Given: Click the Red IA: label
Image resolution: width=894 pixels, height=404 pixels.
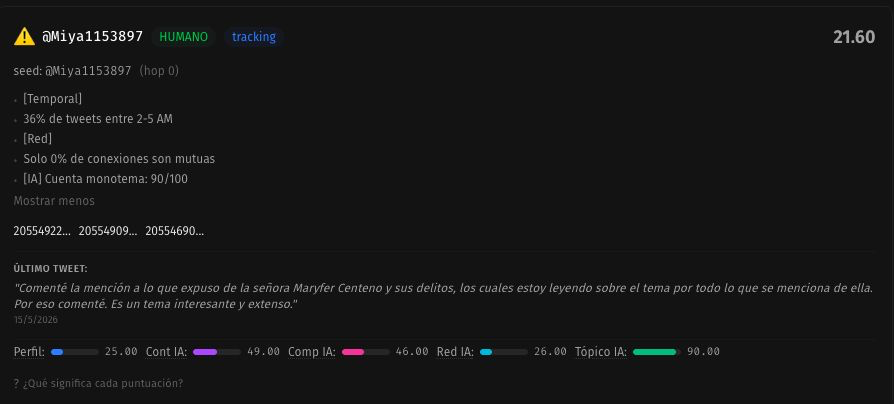Looking at the screenshot, I should 455,352.
